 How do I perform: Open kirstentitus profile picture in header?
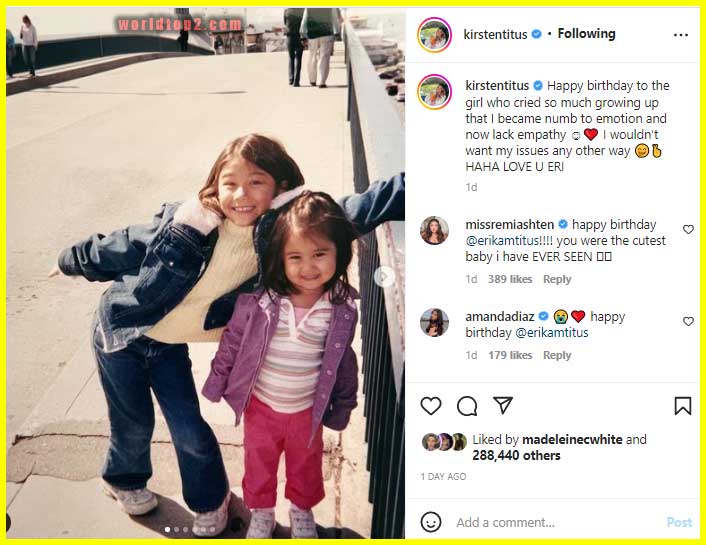(434, 35)
